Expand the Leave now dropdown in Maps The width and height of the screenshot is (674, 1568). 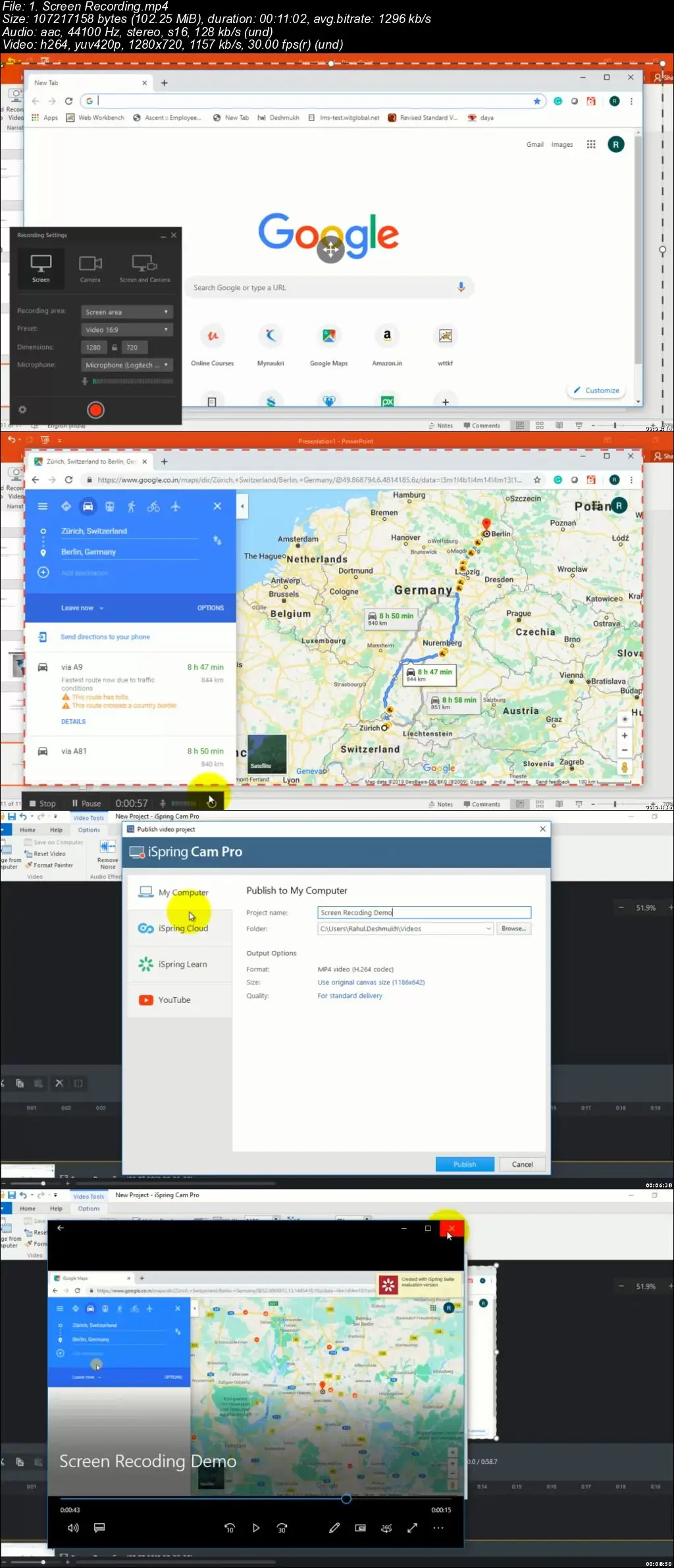[82, 608]
